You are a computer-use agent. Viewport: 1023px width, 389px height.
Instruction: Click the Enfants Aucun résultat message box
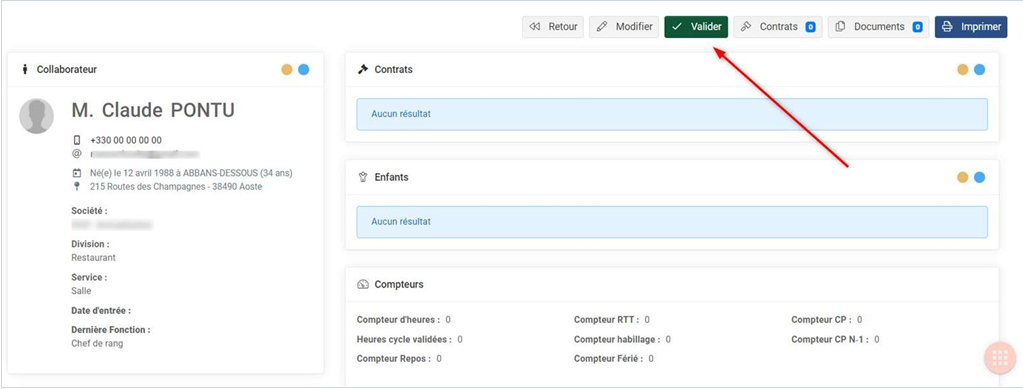tap(672, 222)
